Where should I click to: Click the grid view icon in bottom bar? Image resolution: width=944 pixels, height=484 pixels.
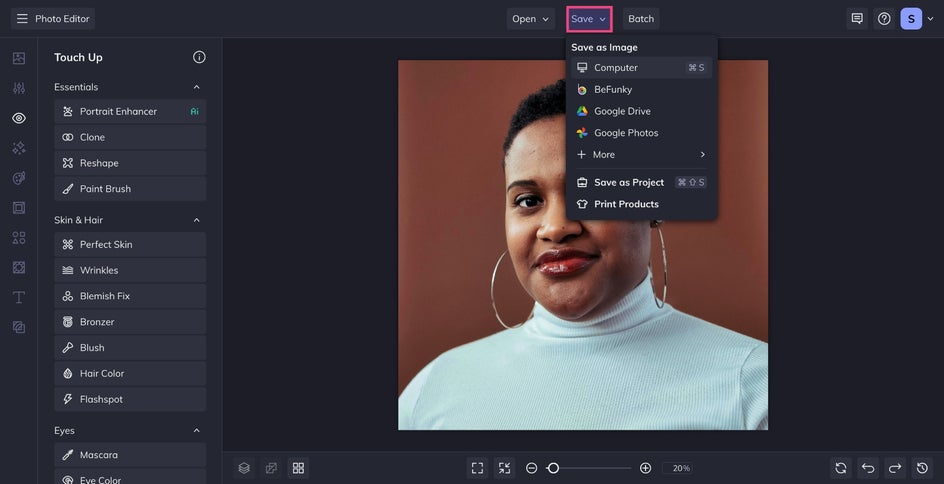(298, 468)
